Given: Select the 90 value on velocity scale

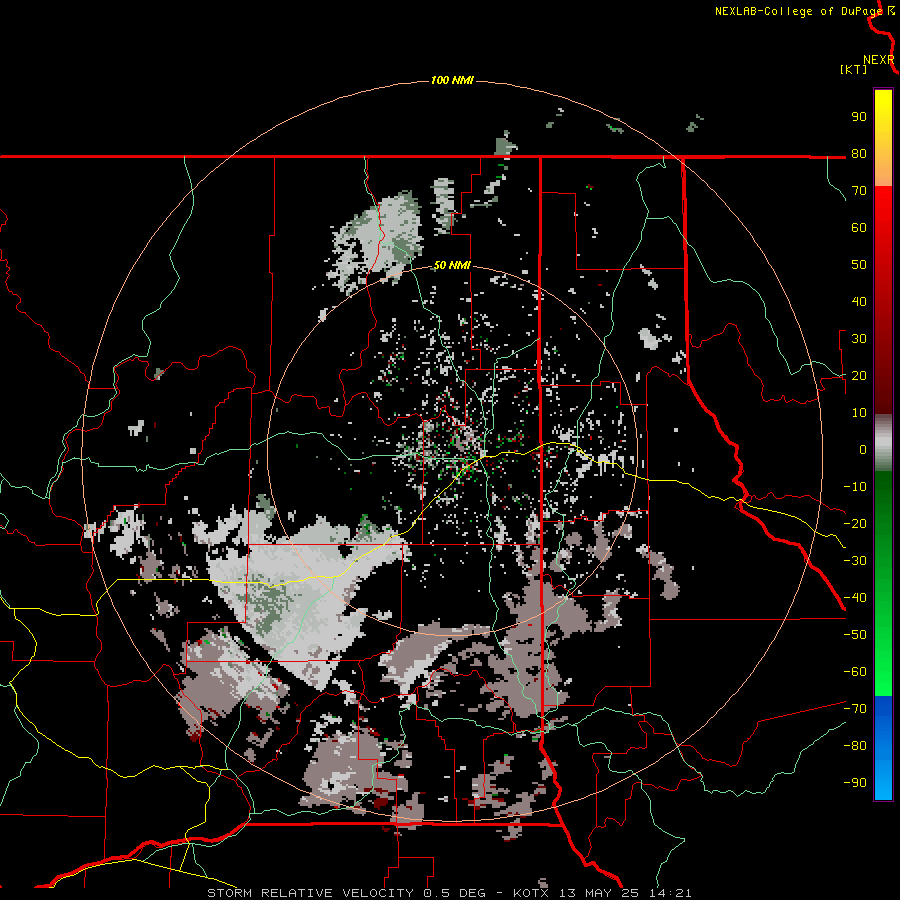Looking at the screenshot, I should (859, 117).
